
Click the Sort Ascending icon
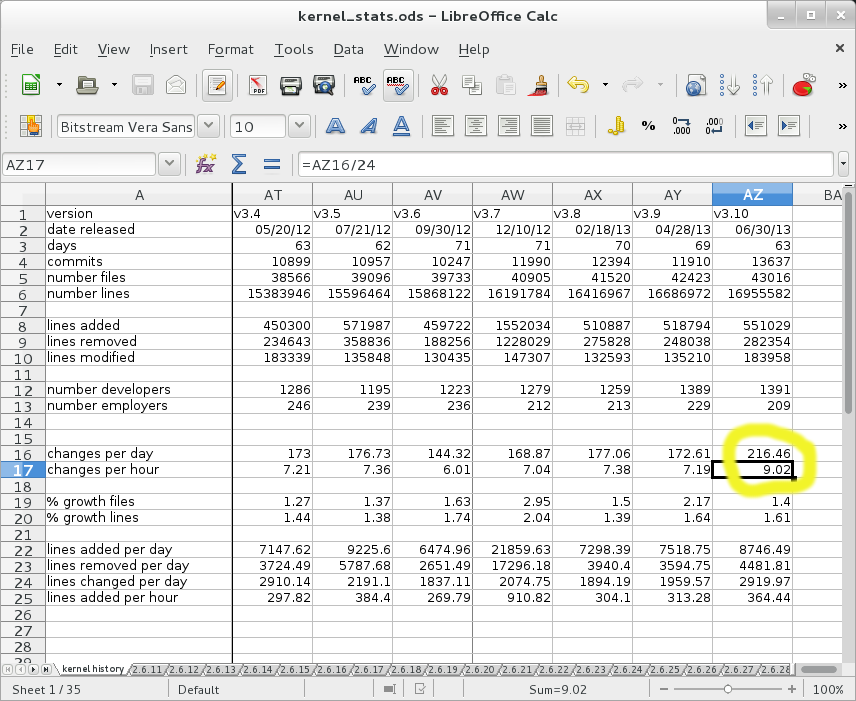tap(730, 86)
